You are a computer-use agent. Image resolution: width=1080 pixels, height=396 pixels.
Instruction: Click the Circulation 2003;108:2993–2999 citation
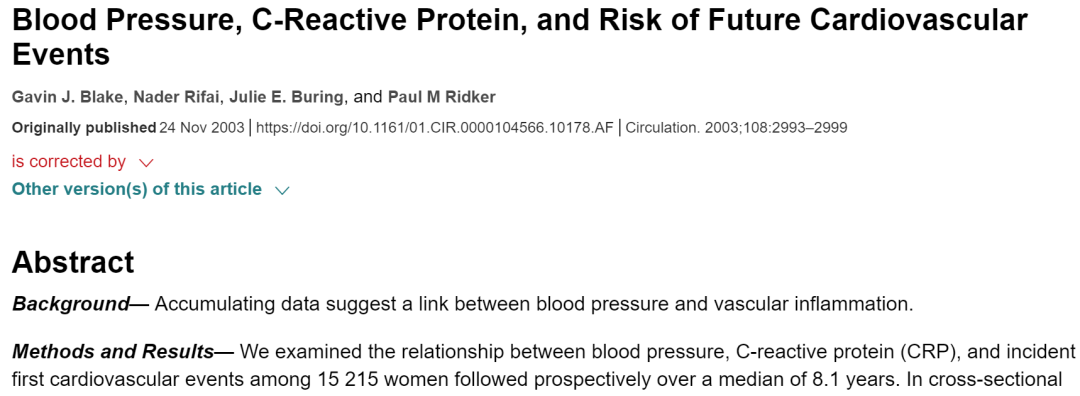pyautogui.click(x=736, y=128)
